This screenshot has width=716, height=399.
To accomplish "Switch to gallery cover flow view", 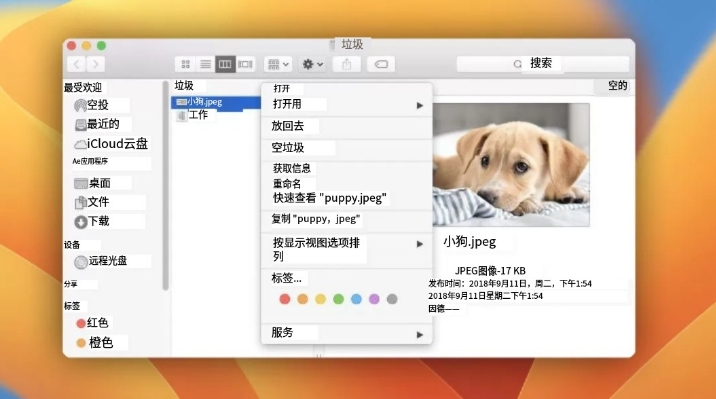I will tap(245, 64).
